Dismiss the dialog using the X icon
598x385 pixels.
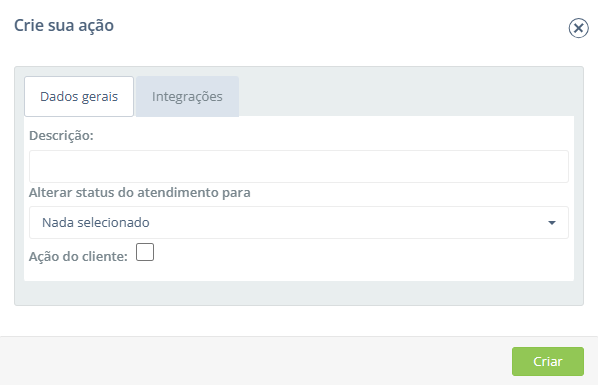578,28
